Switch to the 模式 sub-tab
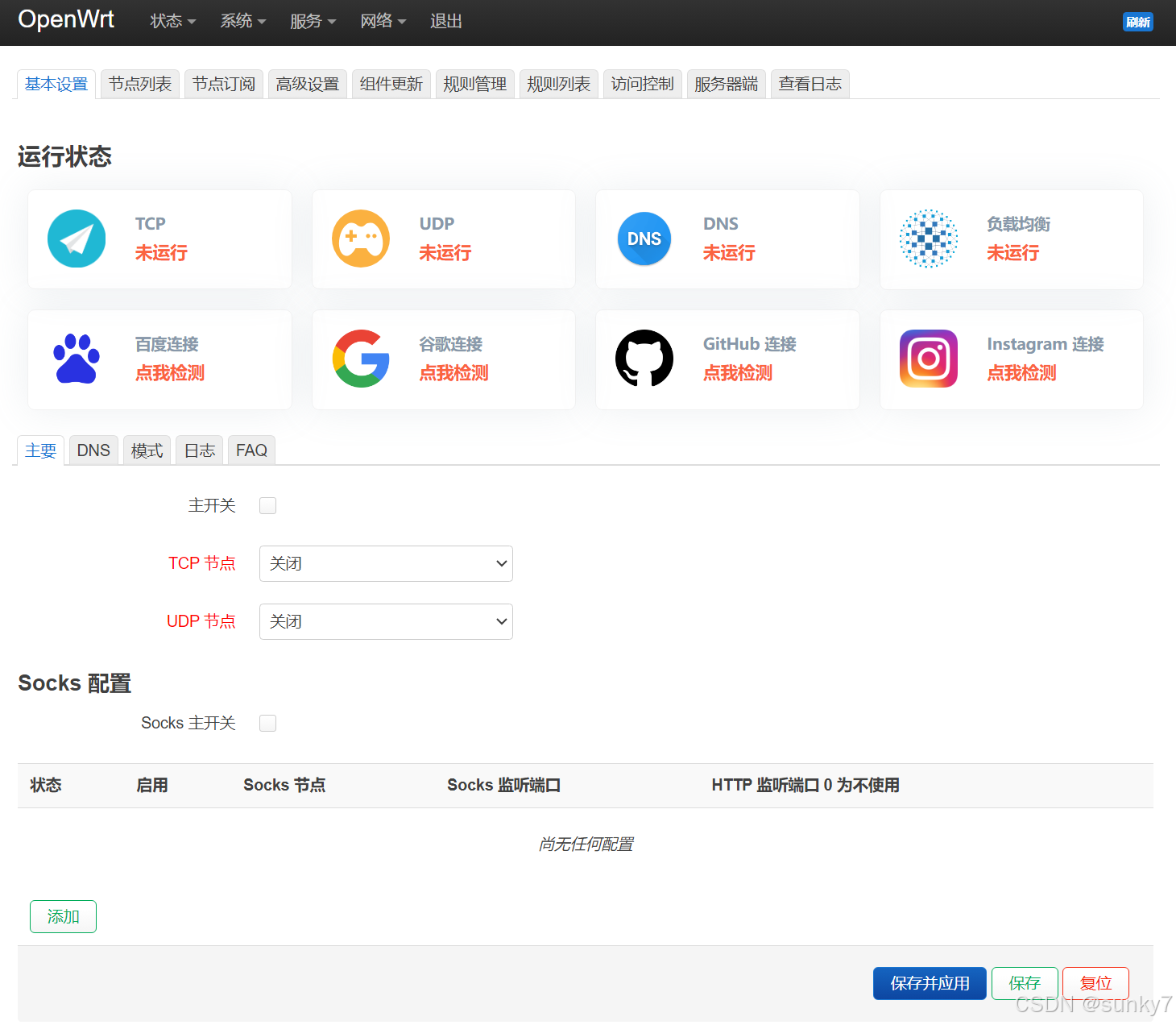This screenshot has width=1176, height=1025. (x=147, y=450)
